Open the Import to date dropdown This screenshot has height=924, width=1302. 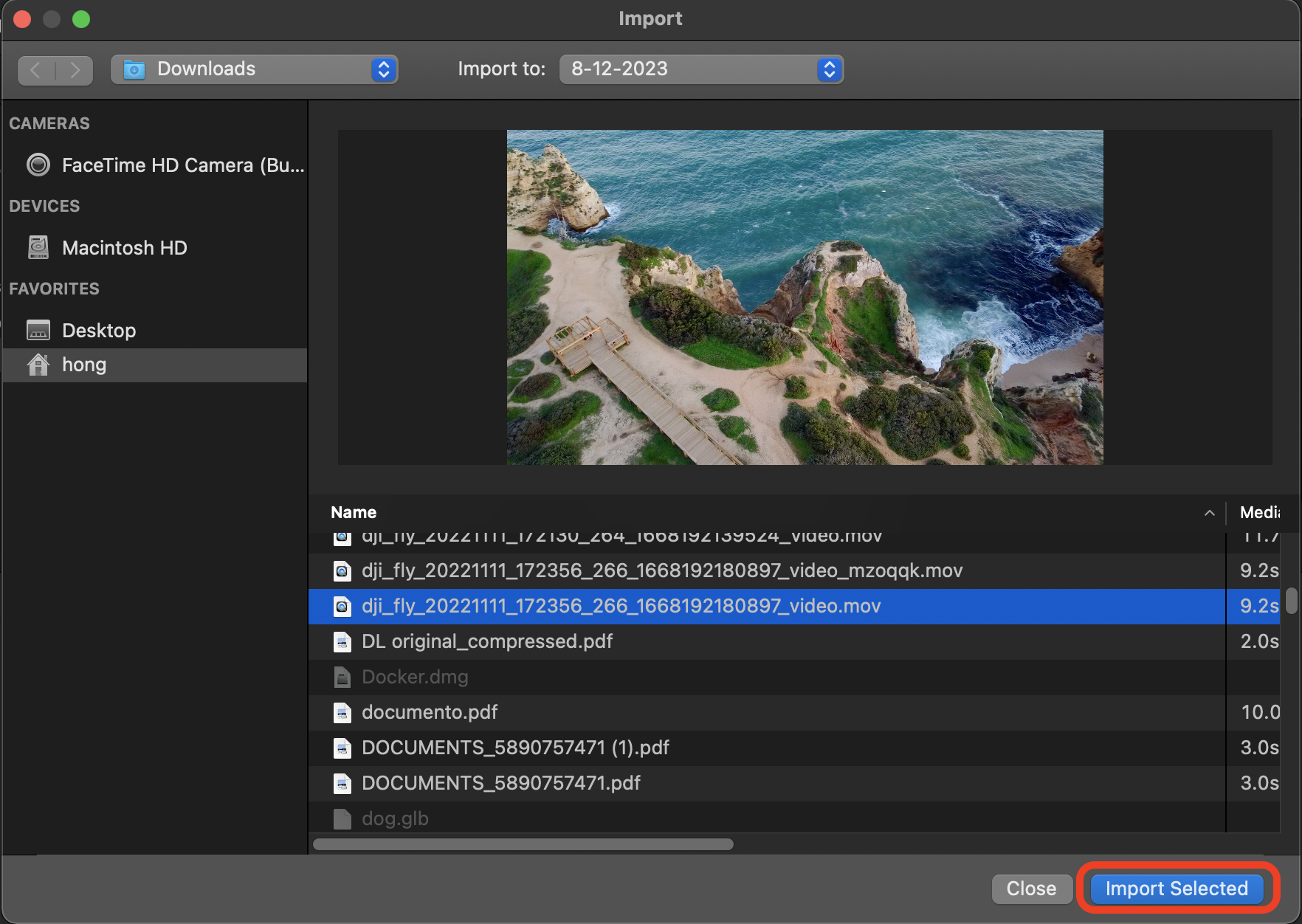click(829, 69)
